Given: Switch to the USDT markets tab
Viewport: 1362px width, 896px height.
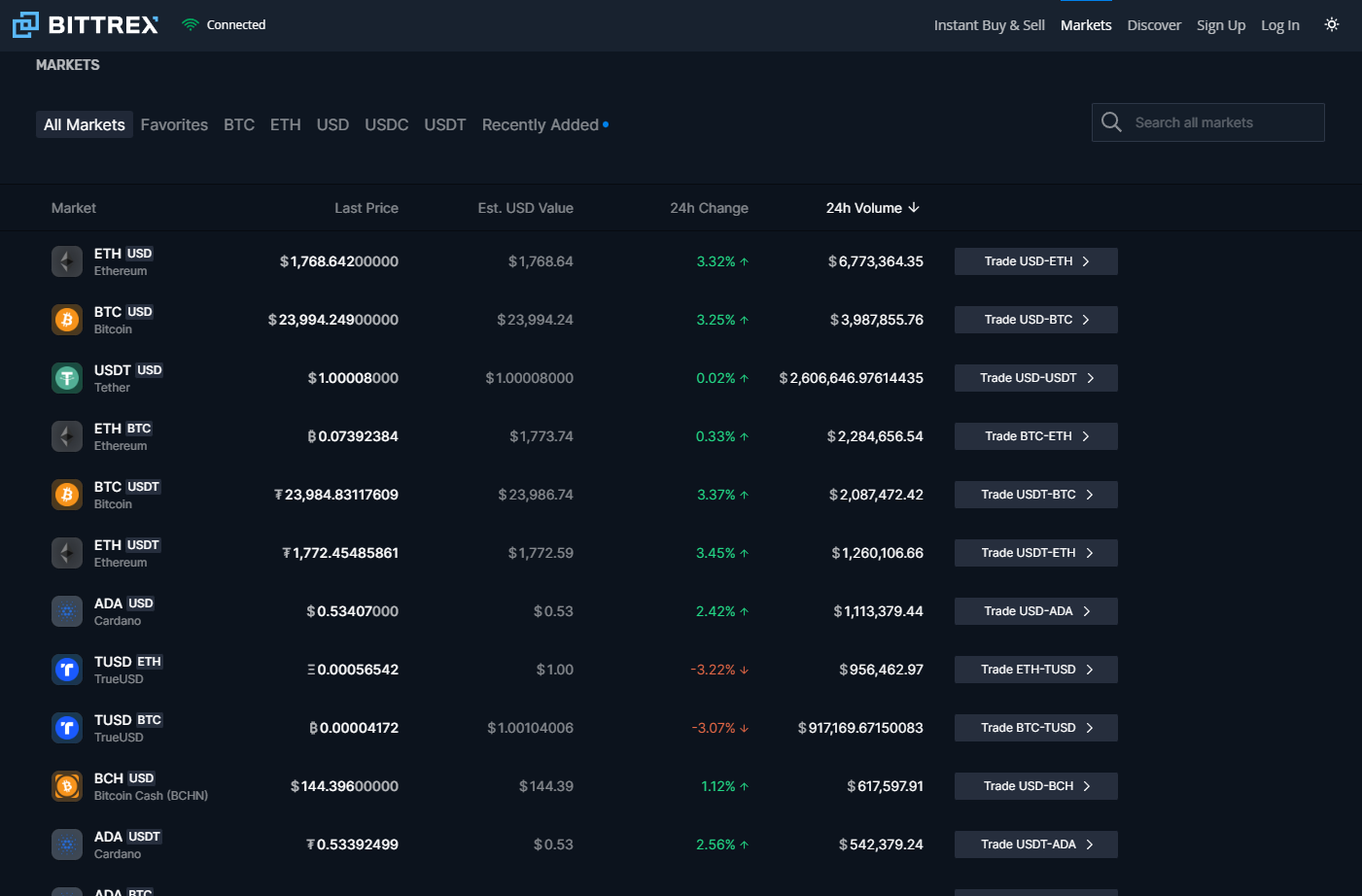Looking at the screenshot, I should pos(445,124).
